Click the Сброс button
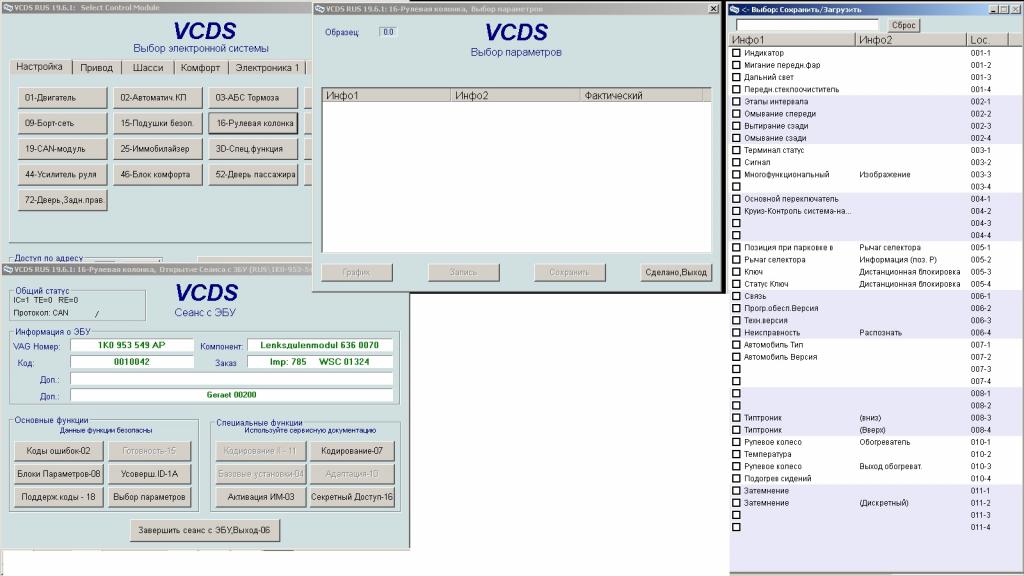The height and width of the screenshot is (576, 1024). click(x=903, y=25)
